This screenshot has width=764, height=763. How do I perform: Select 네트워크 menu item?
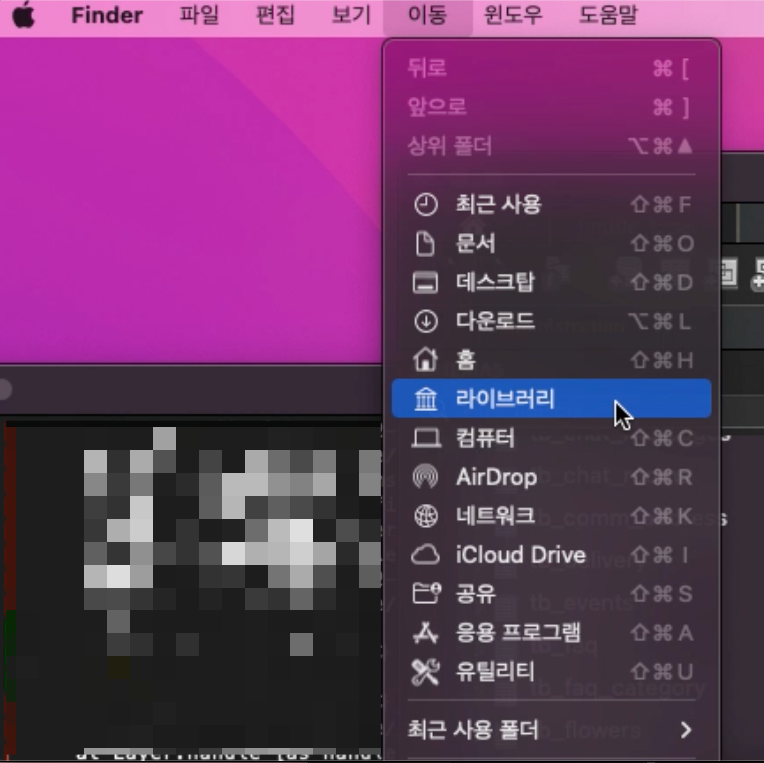coord(552,516)
